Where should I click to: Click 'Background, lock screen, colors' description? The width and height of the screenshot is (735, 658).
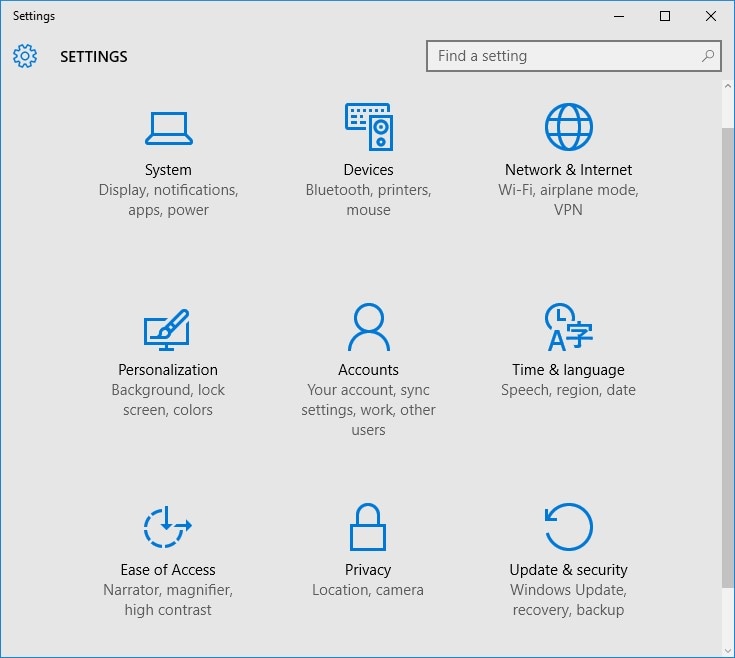tap(168, 400)
